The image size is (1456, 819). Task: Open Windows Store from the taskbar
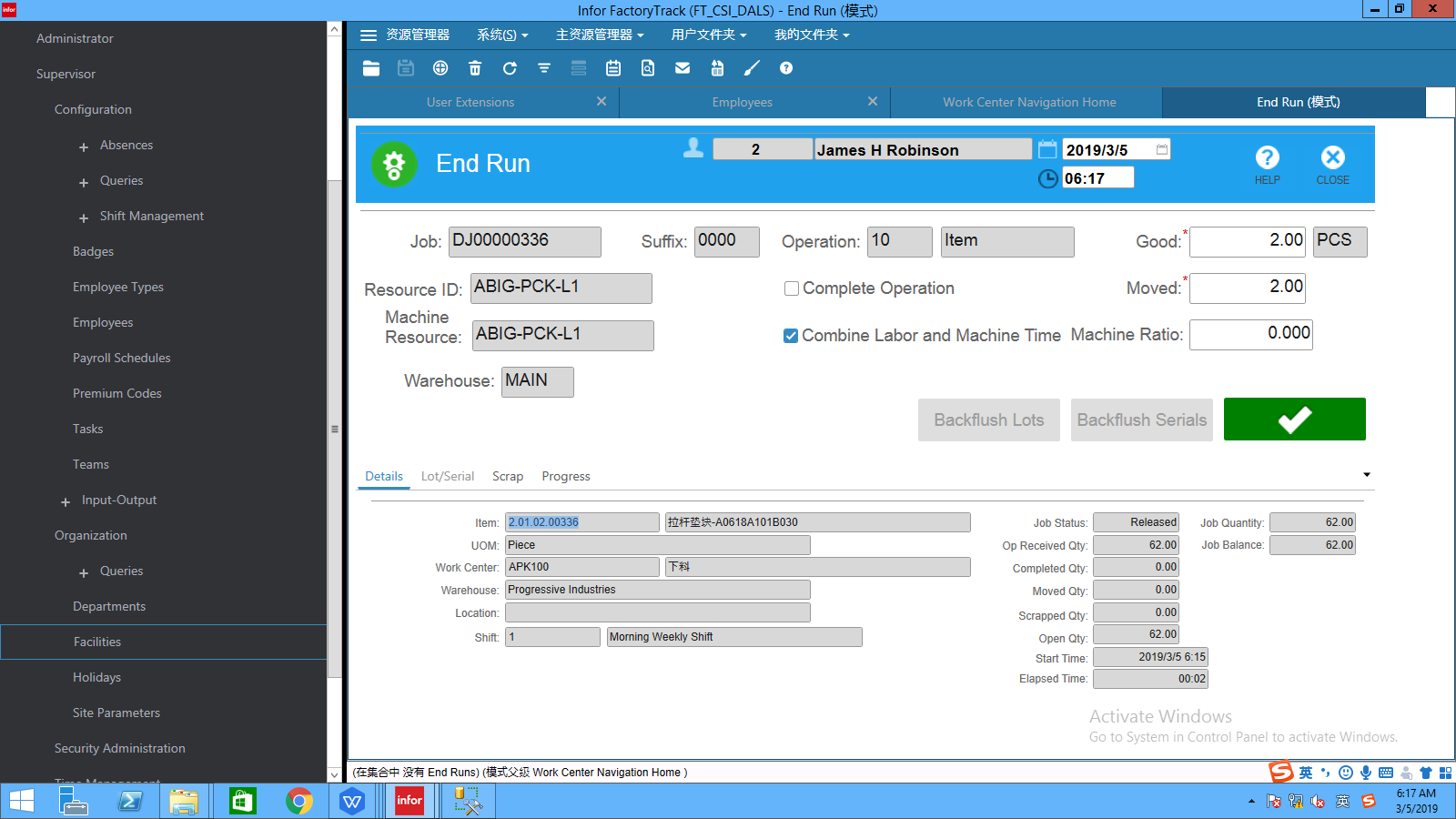click(242, 801)
